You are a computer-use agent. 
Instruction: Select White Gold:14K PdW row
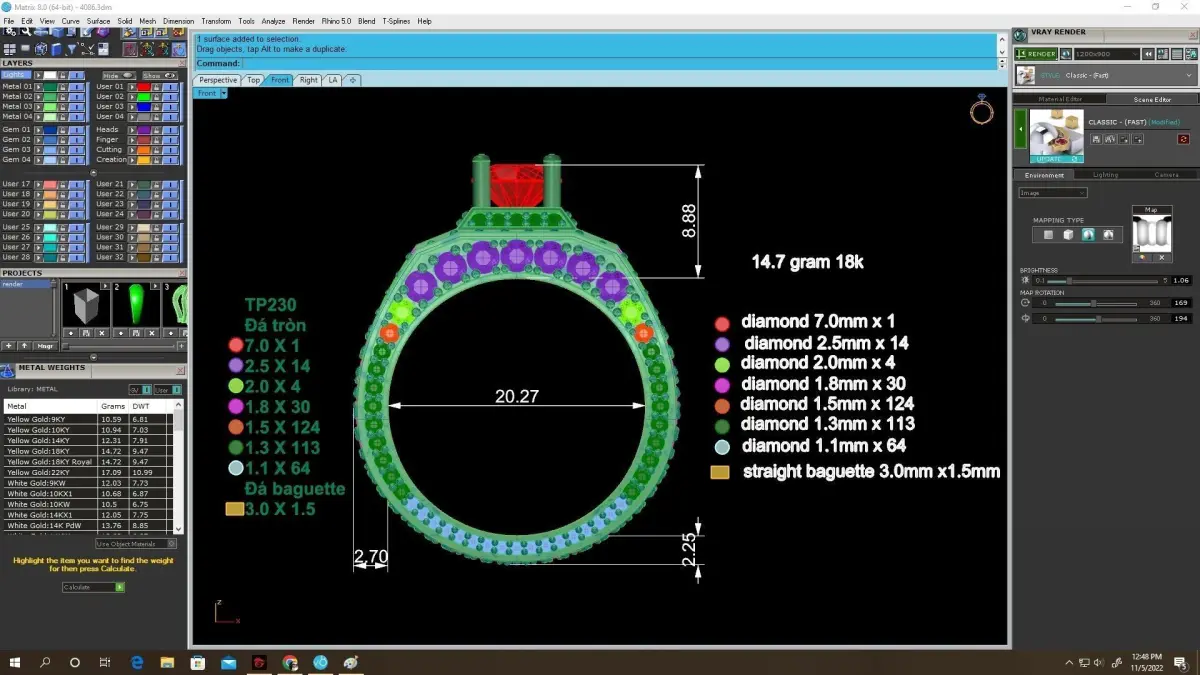(88, 525)
